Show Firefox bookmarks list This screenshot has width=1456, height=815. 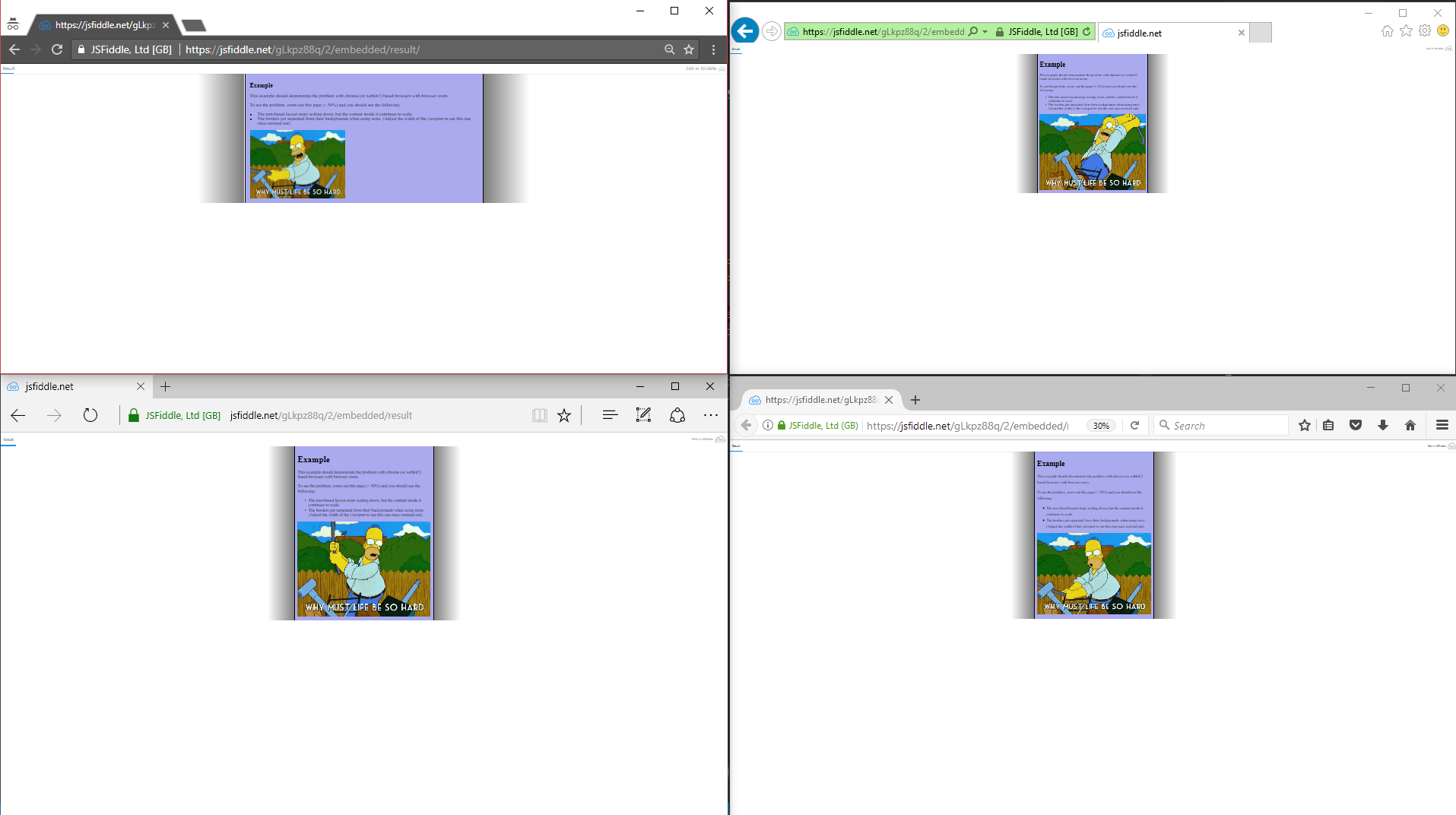tap(1328, 425)
